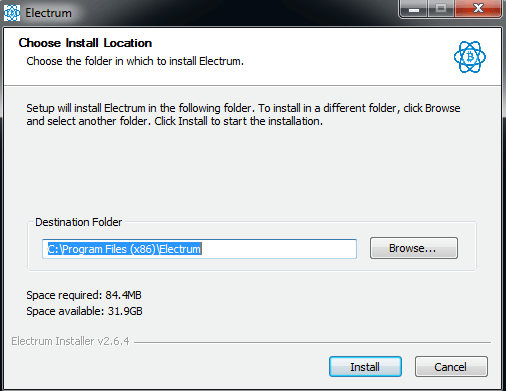Click the Electrum Installer v2.6.4 label
The height and width of the screenshot is (391, 506).
70,341
